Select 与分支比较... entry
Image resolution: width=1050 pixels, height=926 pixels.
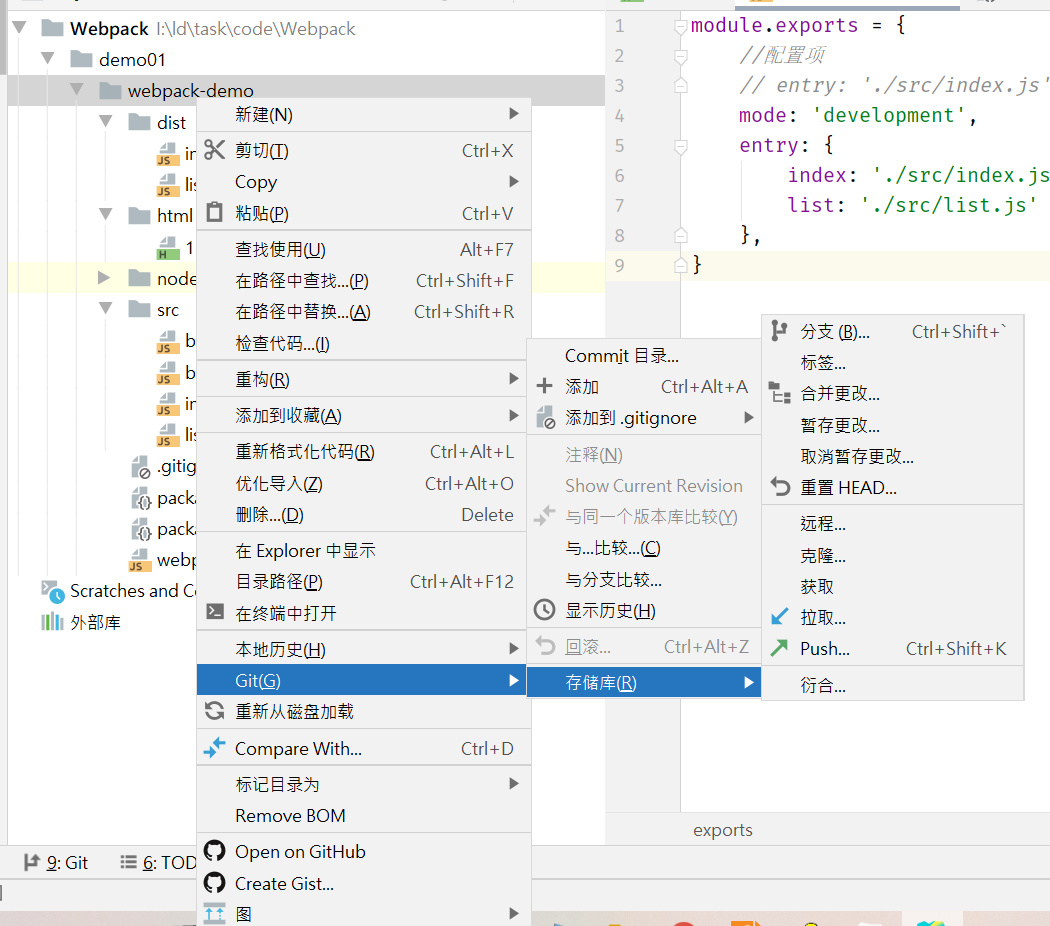click(x=644, y=579)
